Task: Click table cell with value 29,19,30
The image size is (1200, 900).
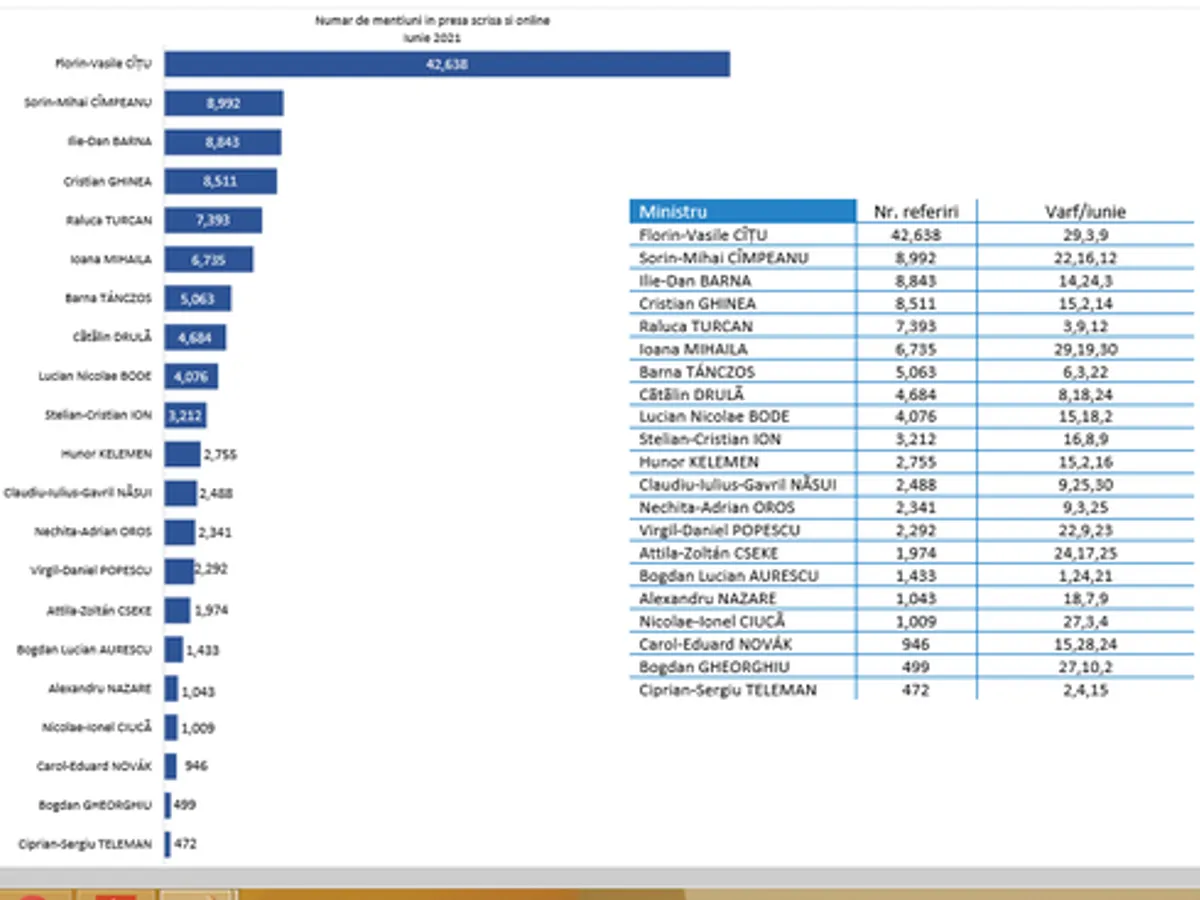Action: pos(1085,349)
